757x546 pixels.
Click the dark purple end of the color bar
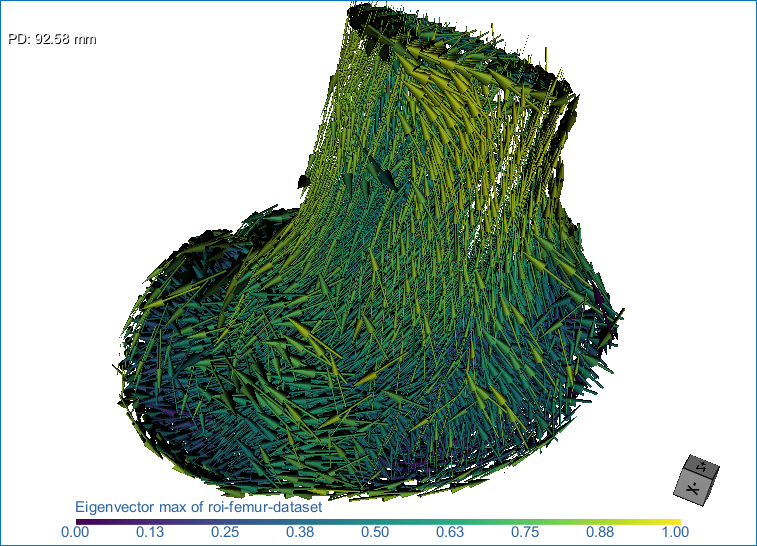tap(82, 521)
